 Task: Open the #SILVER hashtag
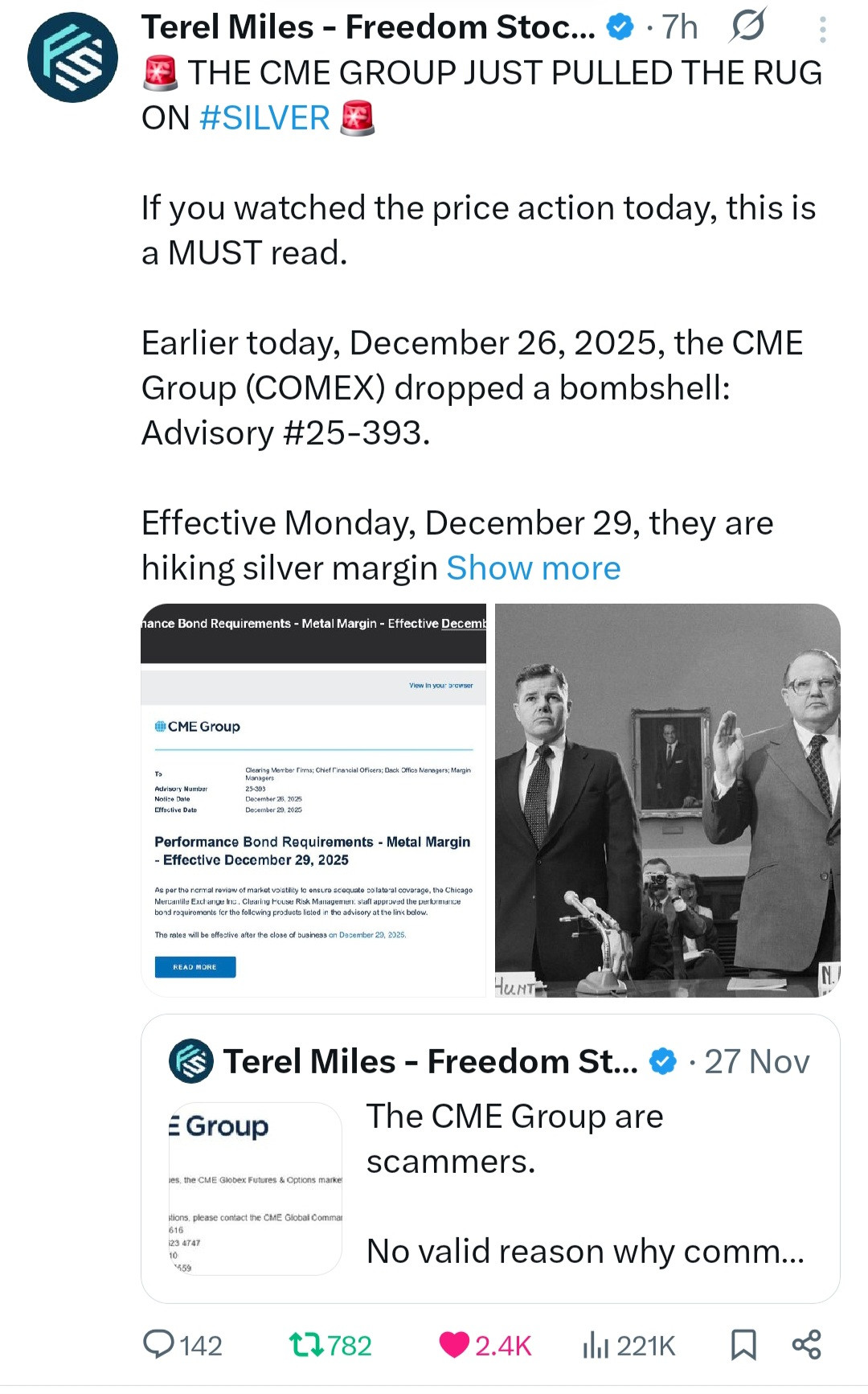tap(264, 118)
